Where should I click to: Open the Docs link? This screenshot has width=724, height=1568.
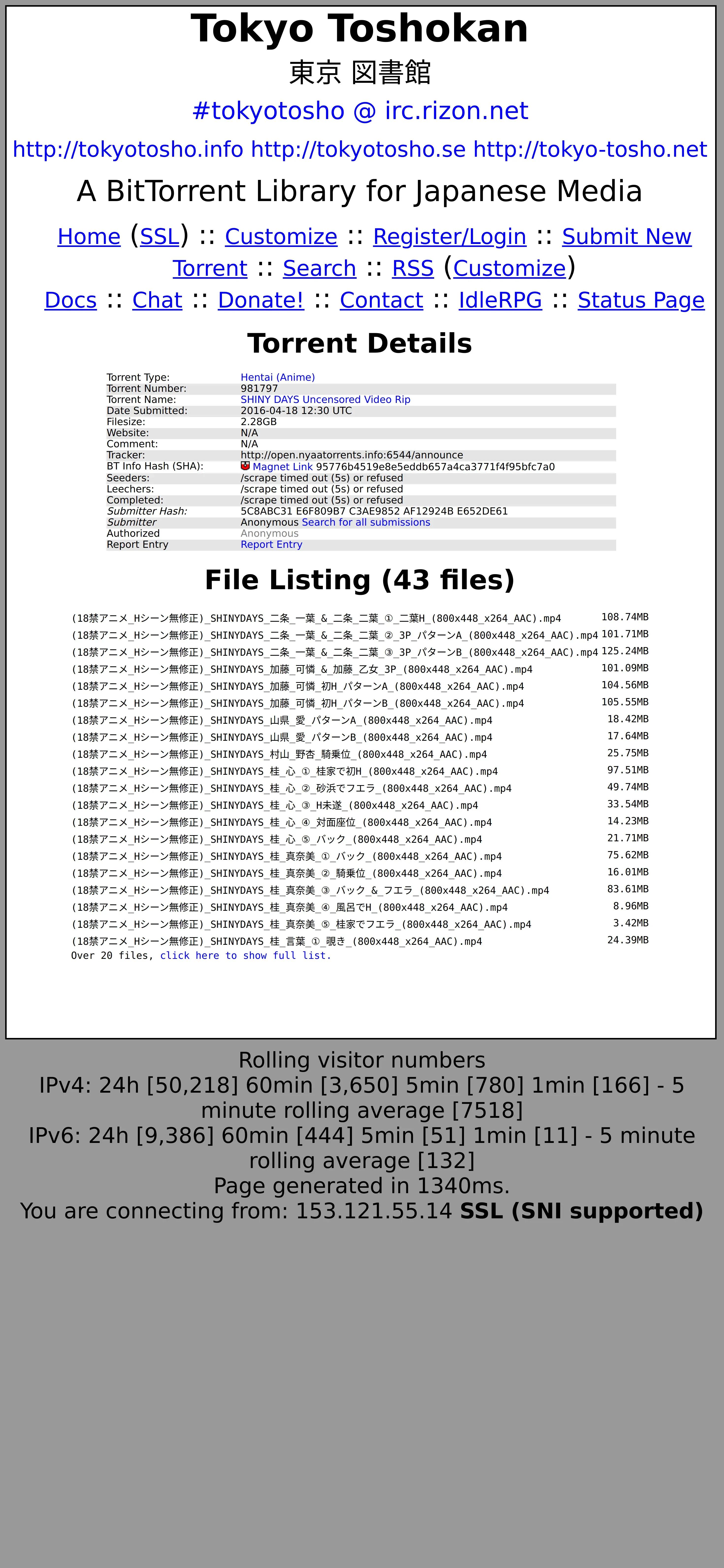71,300
